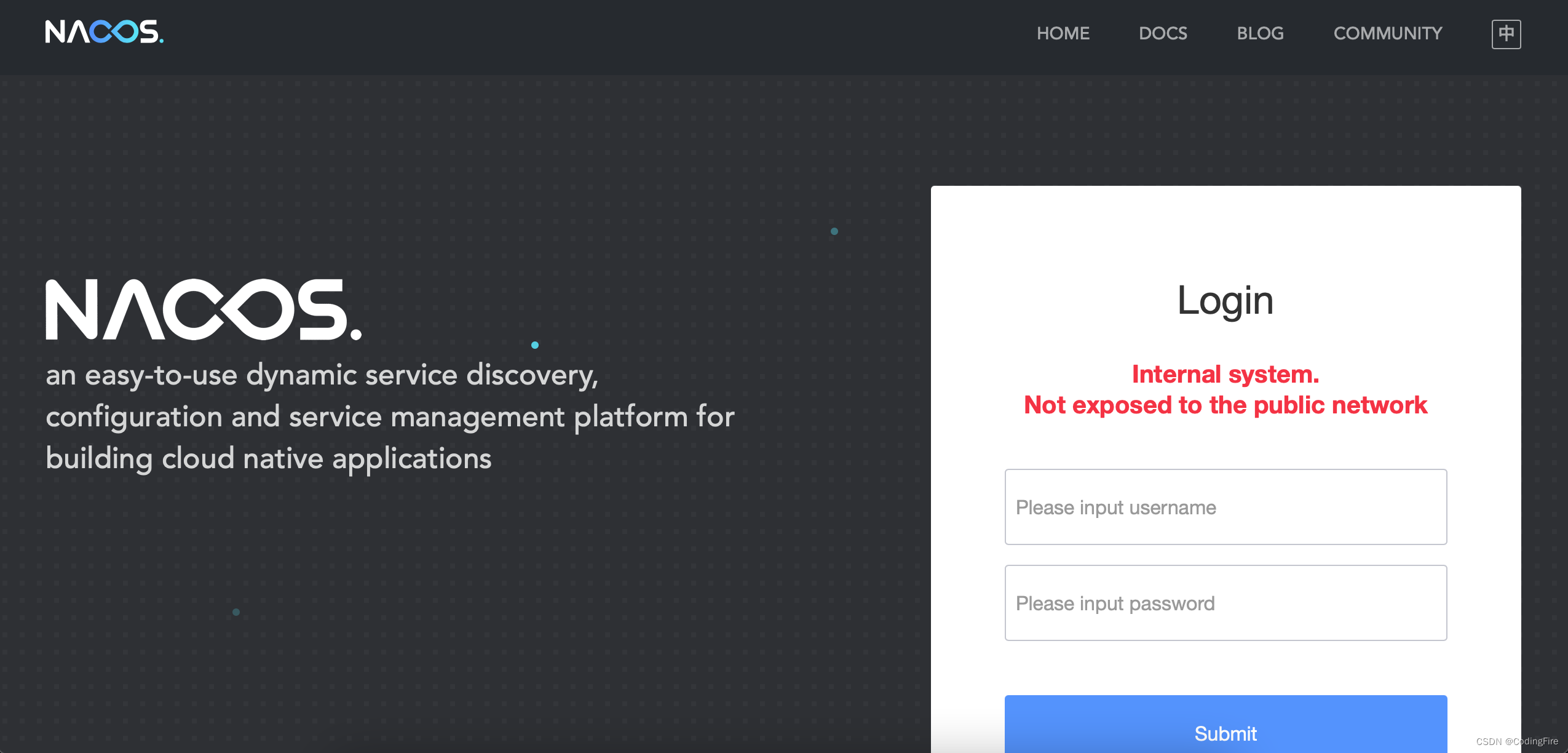Click the 'building cloud native applications' text
This screenshot has height=753, width=1568.
click(x=269, y=459)
